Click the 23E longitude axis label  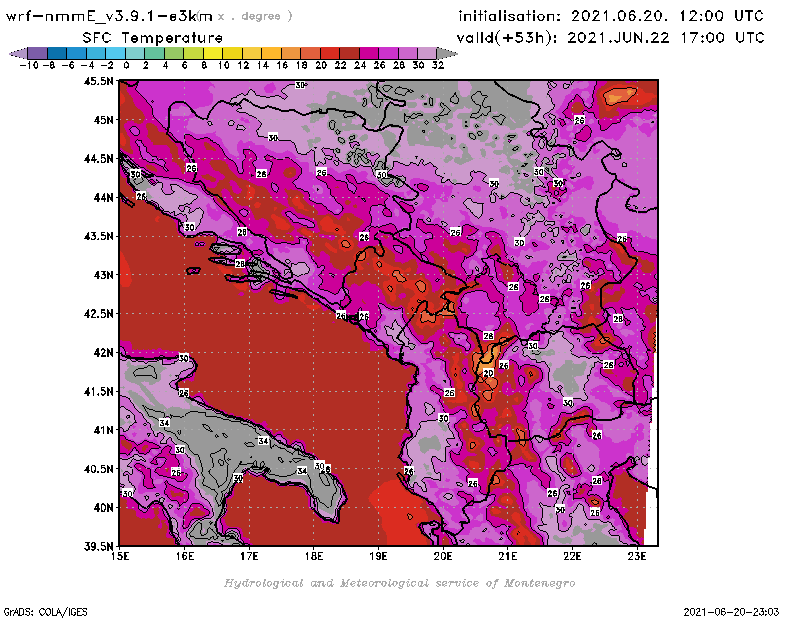pos(637,556)
